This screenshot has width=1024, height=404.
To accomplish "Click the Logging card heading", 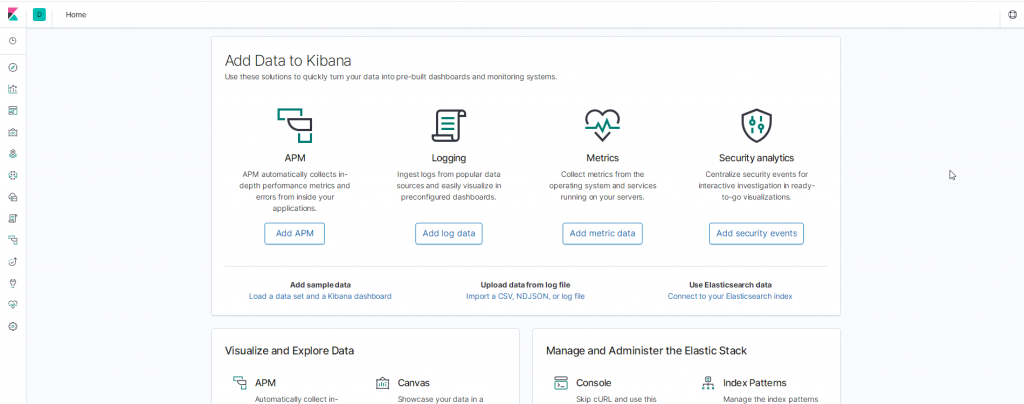I will (449, 158).
